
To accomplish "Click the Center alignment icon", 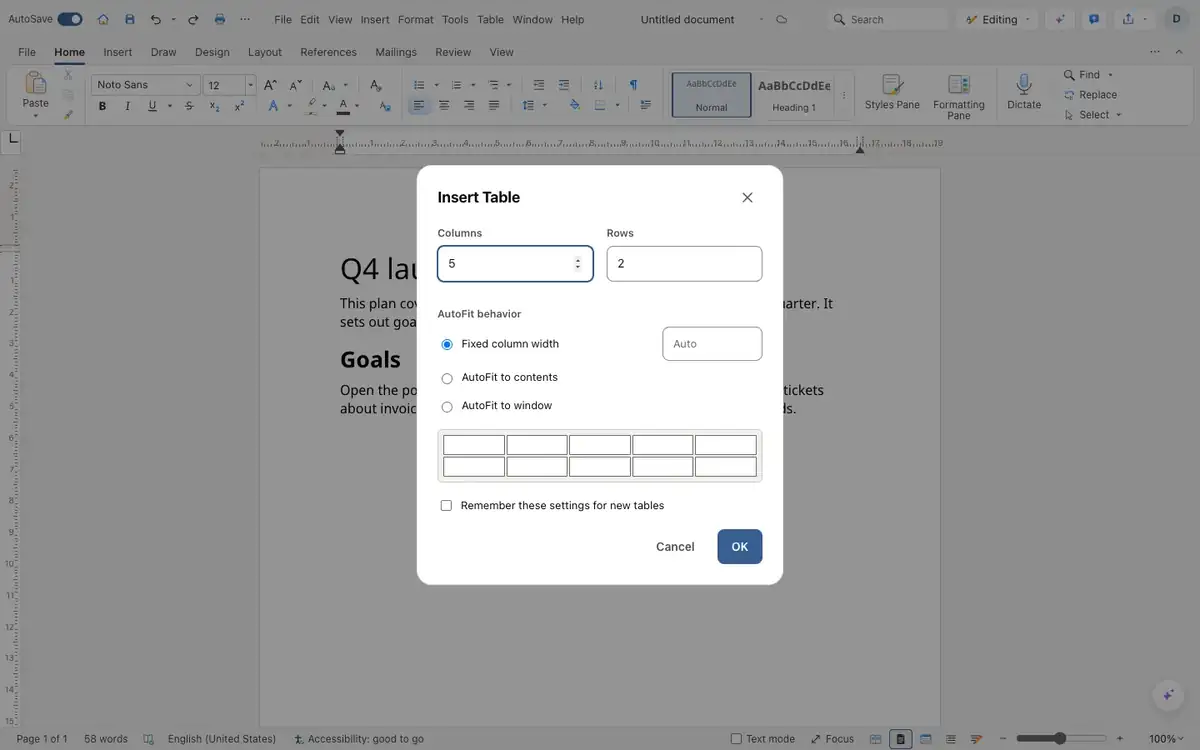I will tap(444, 105).
